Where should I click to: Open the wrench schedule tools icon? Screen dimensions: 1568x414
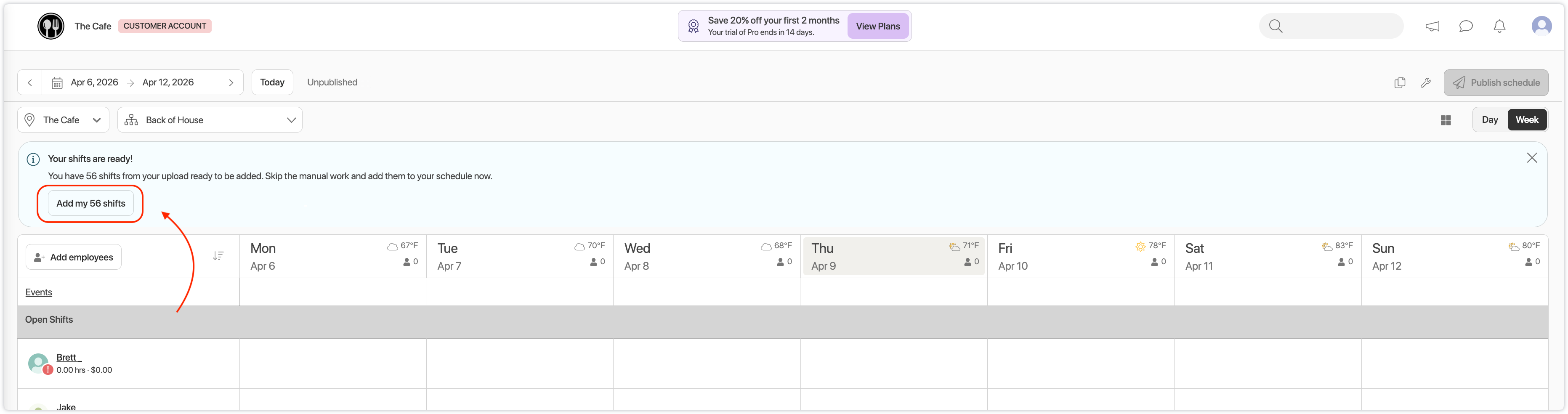click(x=1426, y=83)
